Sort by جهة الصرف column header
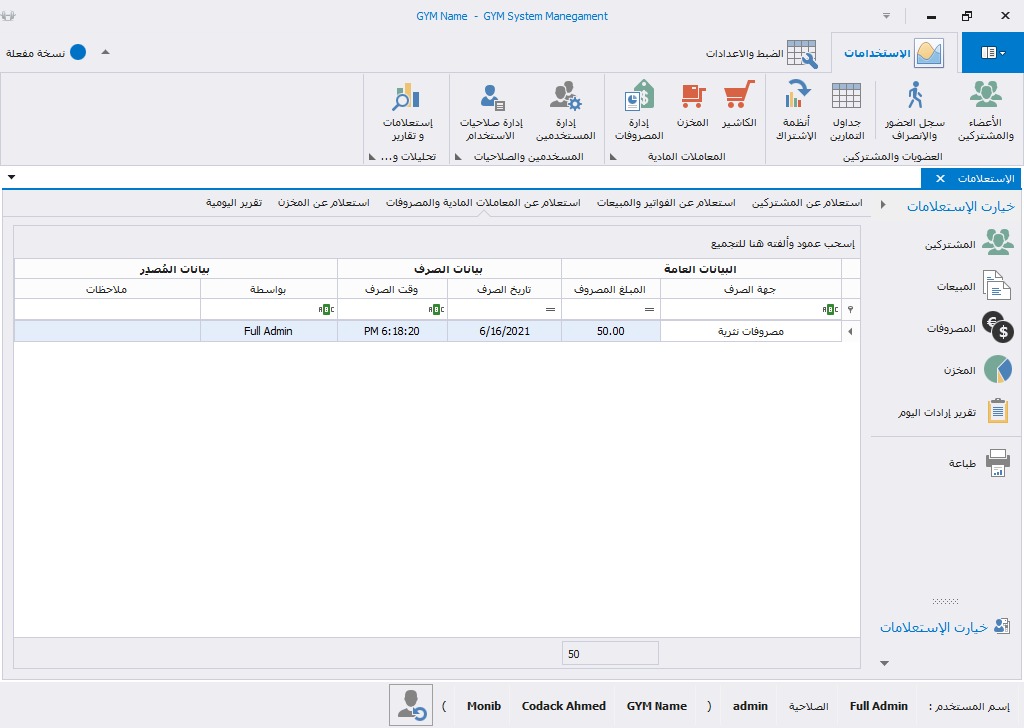Viewport: 1024px width, 728px height. [x=750, y=289]
